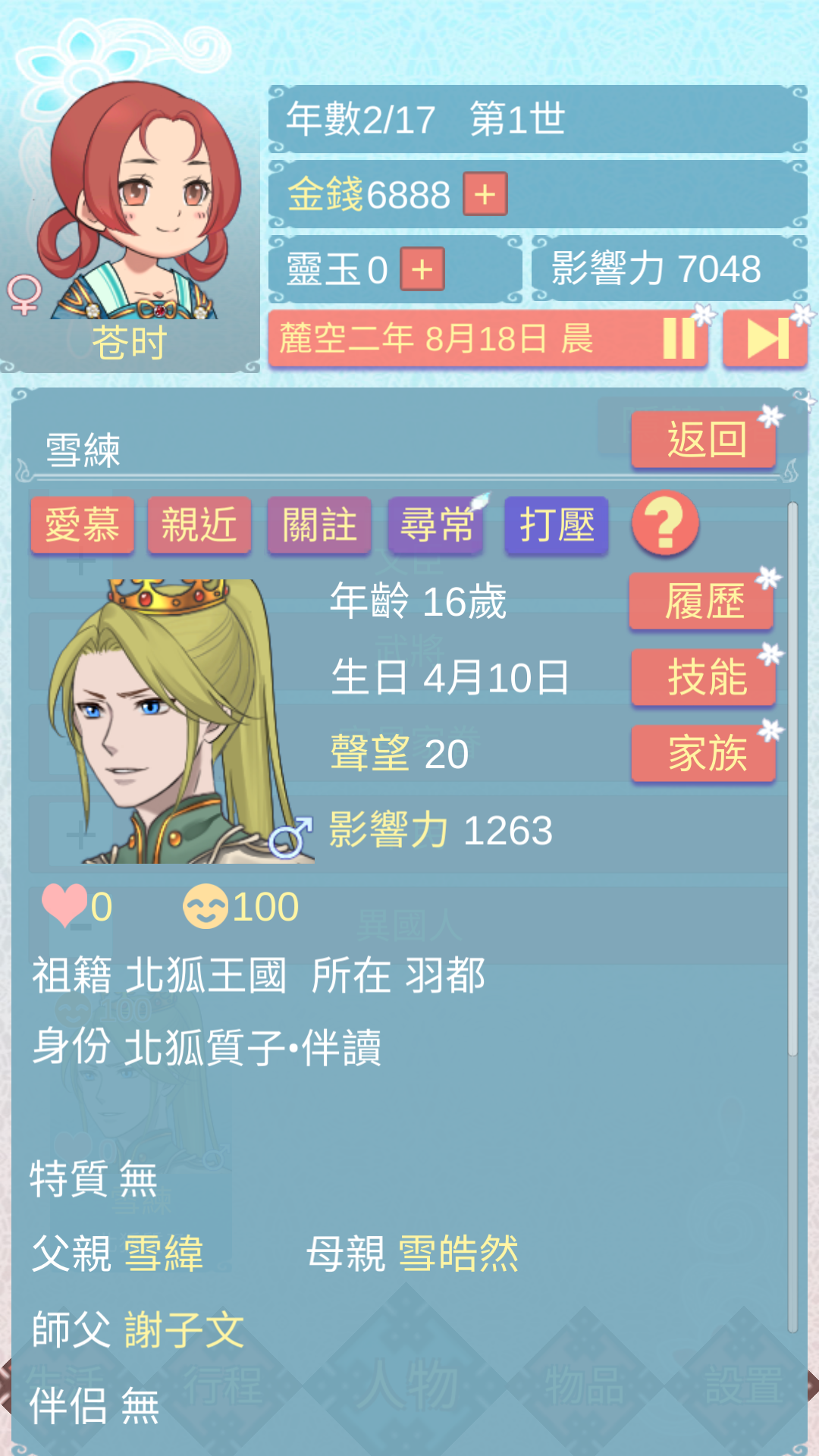View 技能 skills of 雪練

(x=704, y=677)
